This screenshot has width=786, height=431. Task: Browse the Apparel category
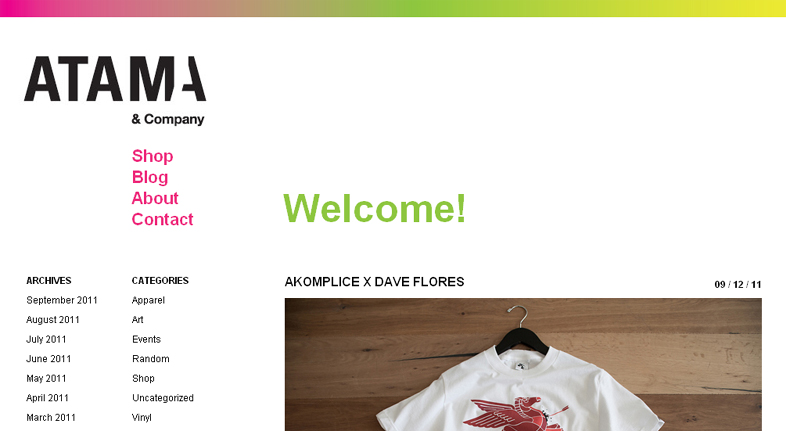148,300
